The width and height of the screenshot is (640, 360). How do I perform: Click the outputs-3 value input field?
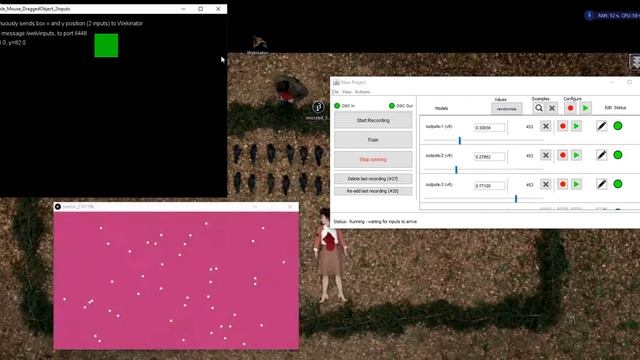pyautogui.click(x=489, y=186)
